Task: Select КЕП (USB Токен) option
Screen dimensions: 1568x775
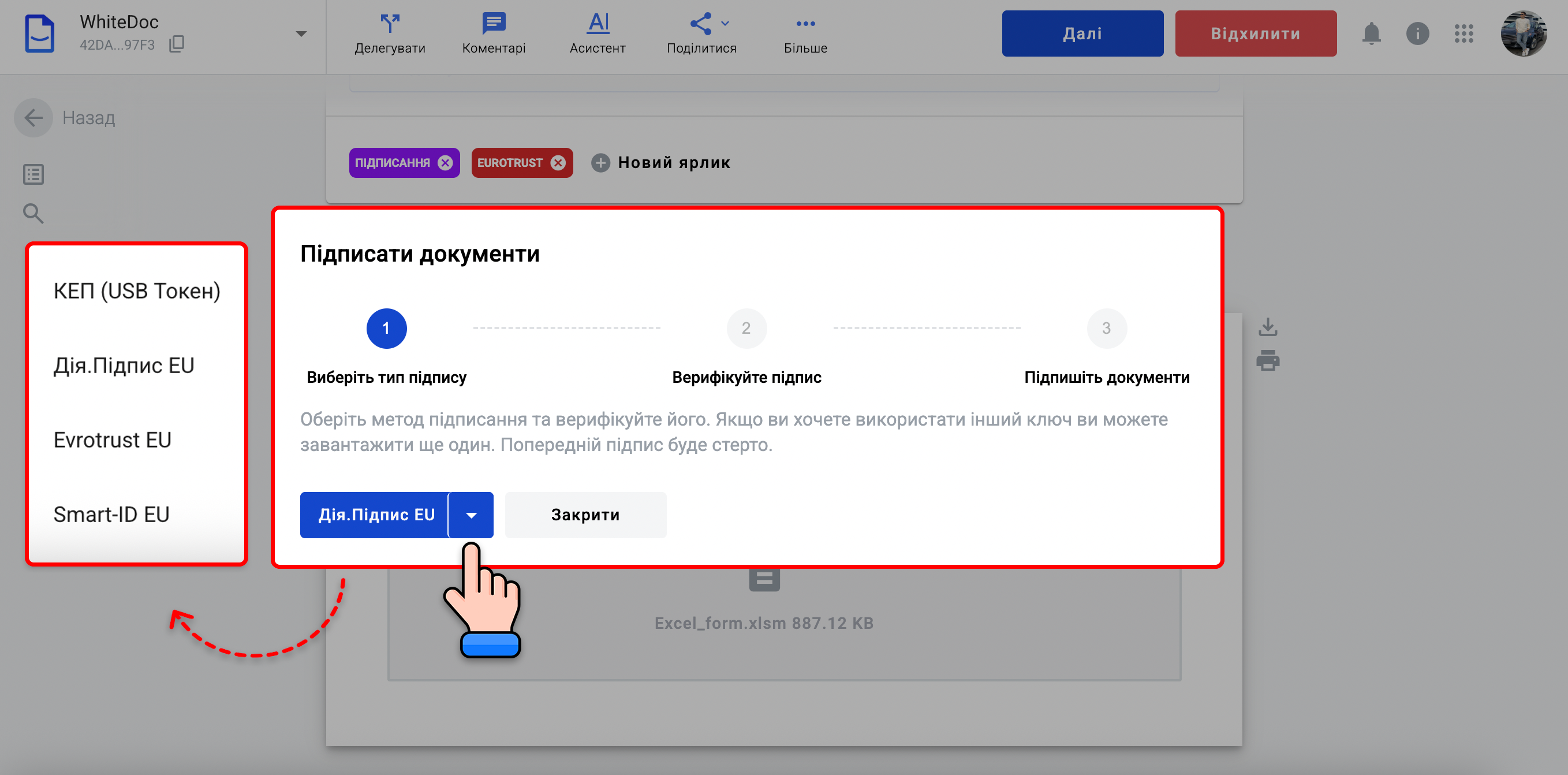Action: coord(136,291)
